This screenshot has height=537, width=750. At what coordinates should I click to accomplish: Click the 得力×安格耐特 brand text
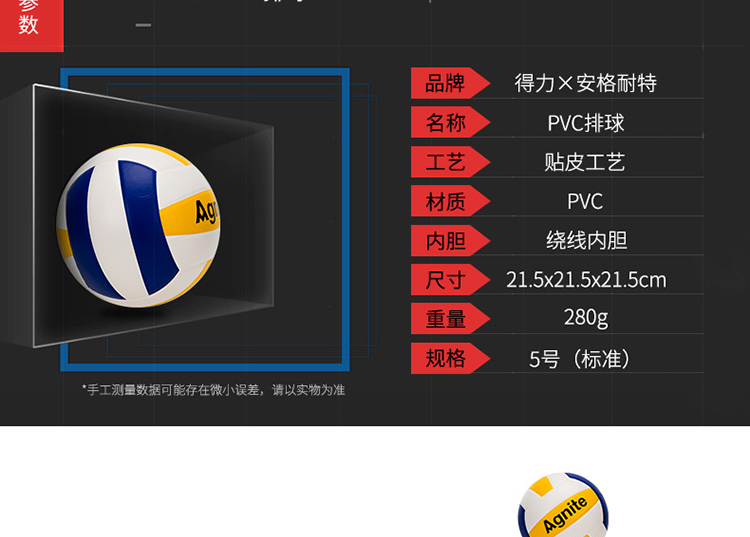point(585,83)
